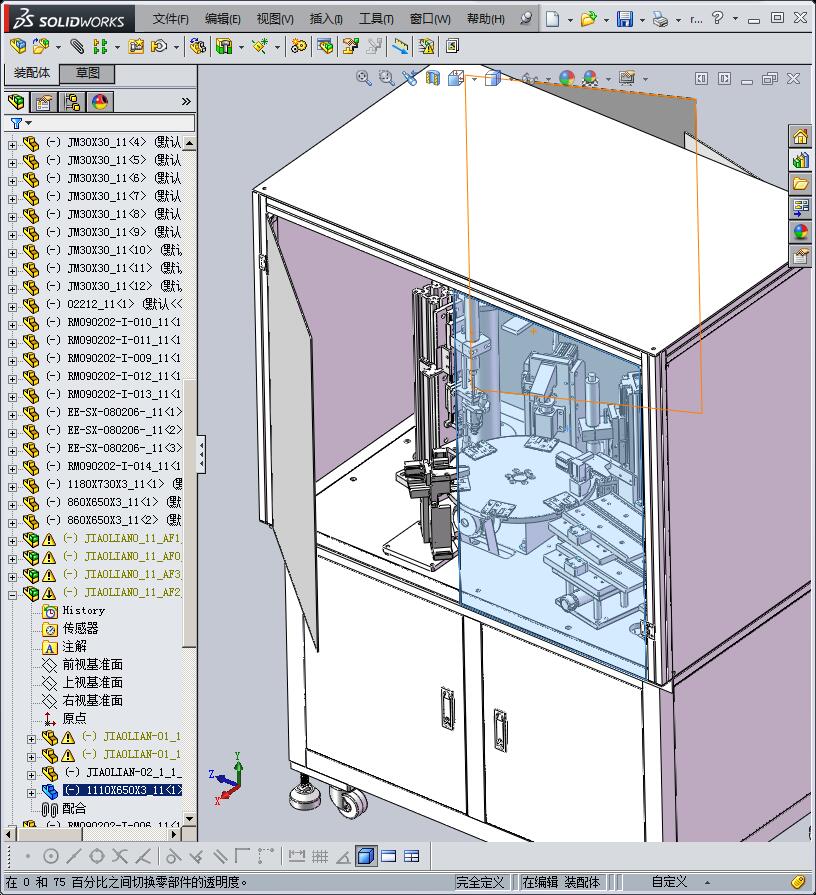Click the New Motion Study gear icon
This screenshot has height=895, width=816.
(298, 46)
